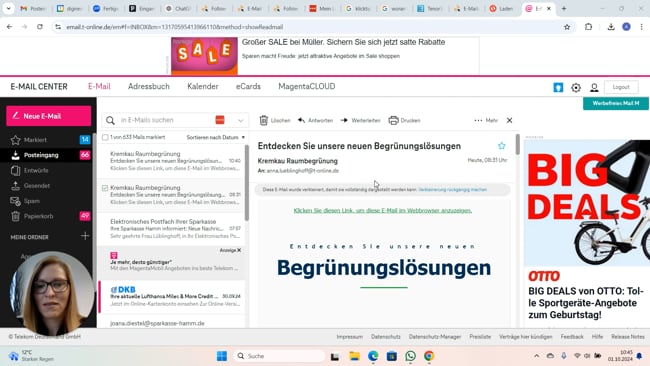Close the opened email view
This screenshot has height=366, width=650.
[509, 120]
